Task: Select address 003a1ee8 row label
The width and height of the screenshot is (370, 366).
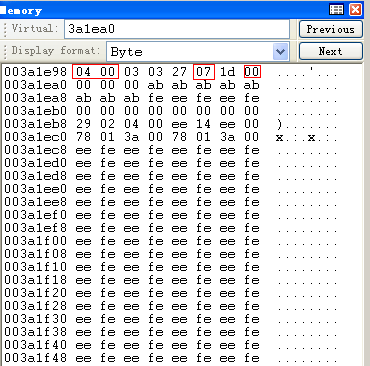Action: point(35,202)
